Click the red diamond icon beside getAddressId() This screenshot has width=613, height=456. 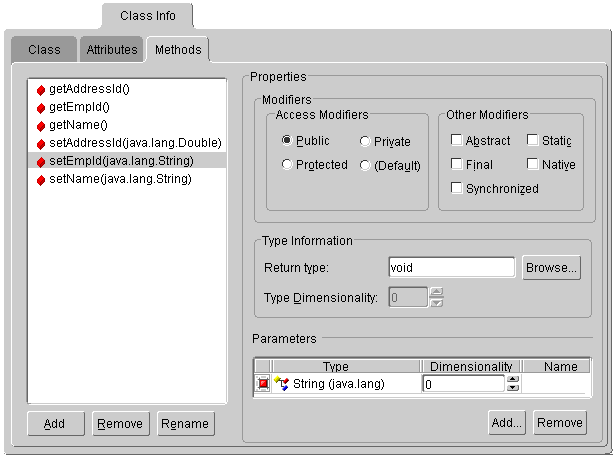point(41,90)
